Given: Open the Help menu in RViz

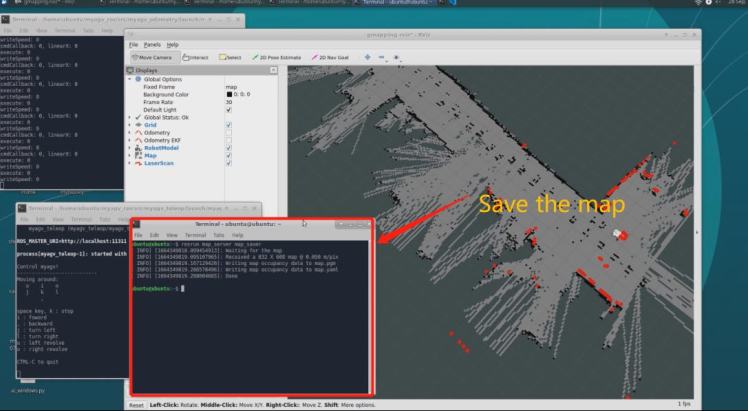Looking at the screenshot, I should (x=172, y=45).
